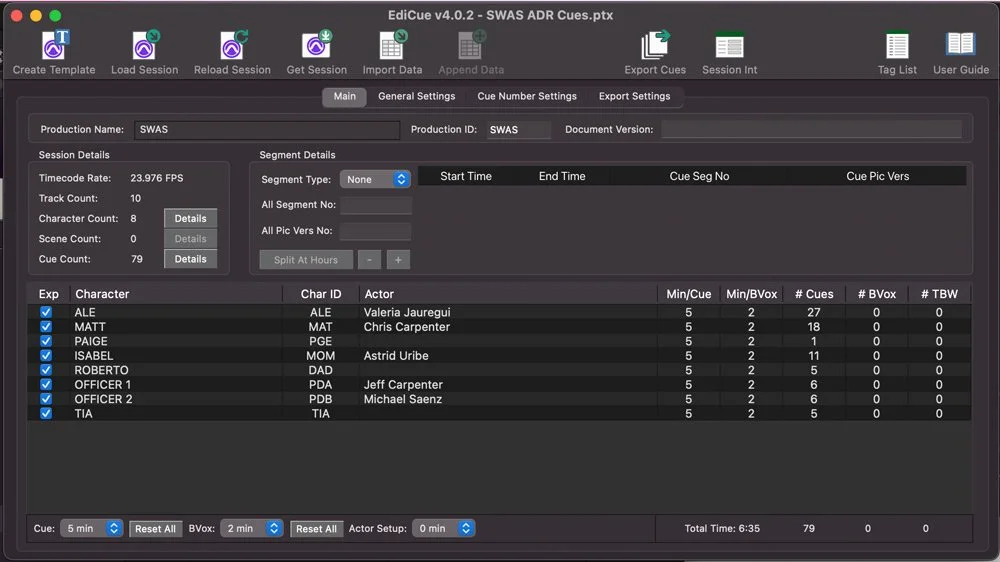The height and width of the screenshot is (562, 1000).
Task: Click the BVox Reset All button
Action: (316, 529)
